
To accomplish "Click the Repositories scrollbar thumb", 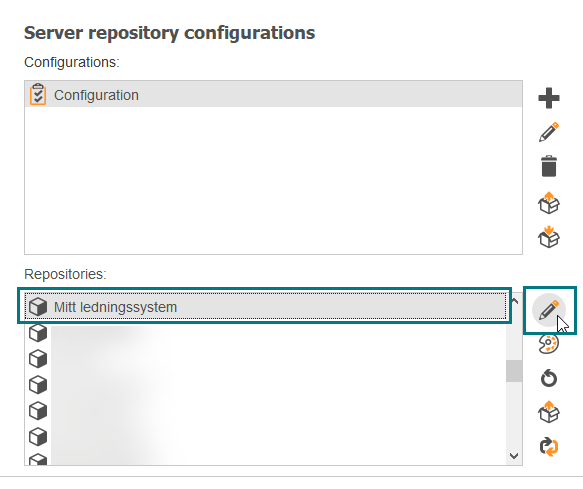I will click(x=514, y=370).
